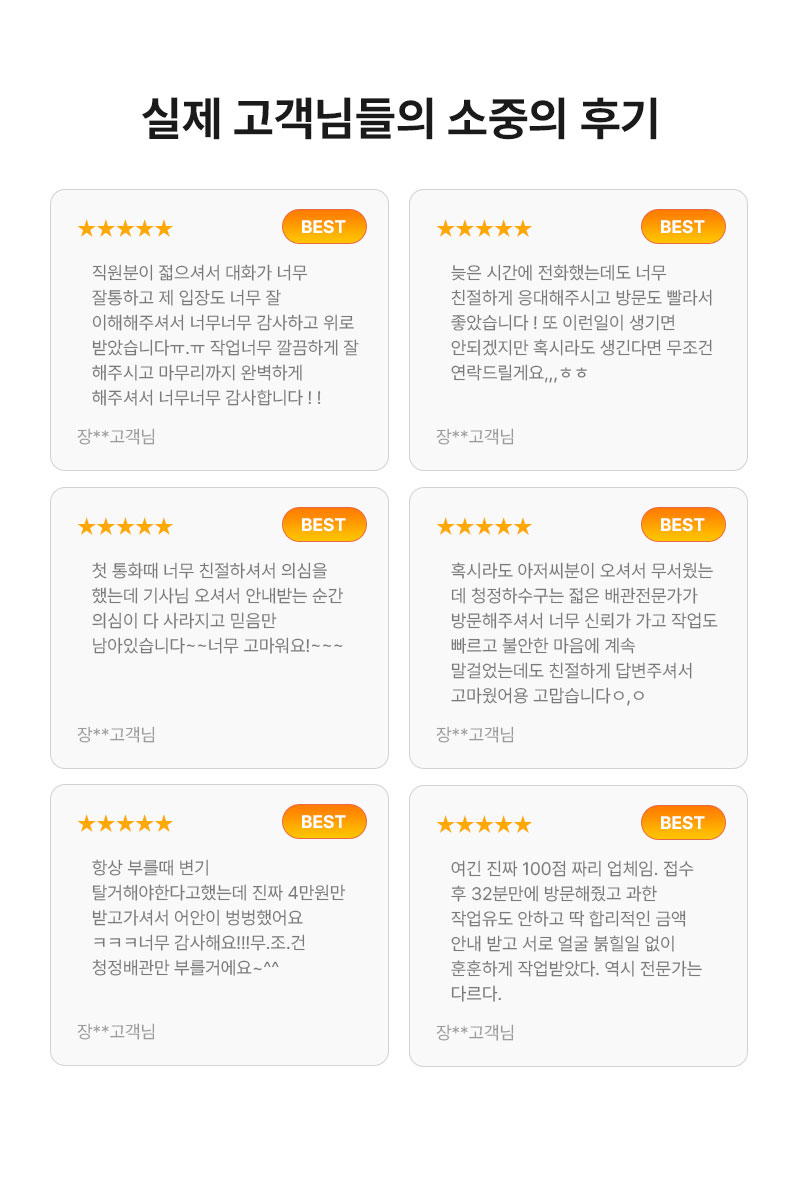Screen dimensions: 800x1183
Task: Click the '실제 고객님들의 소중의 후기' heading
Action: 399,120
